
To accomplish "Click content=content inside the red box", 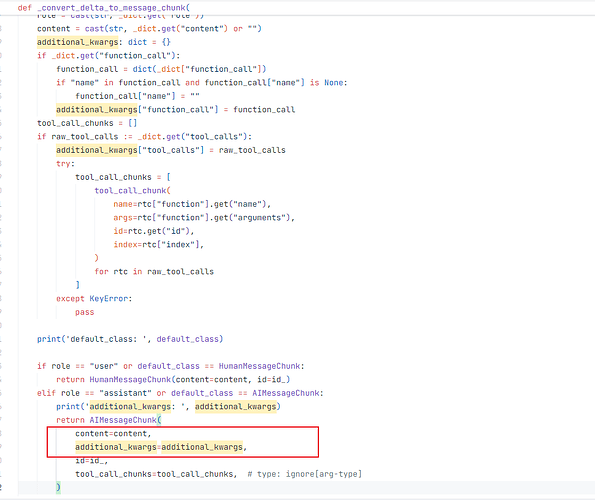I will tap(113, 434).
